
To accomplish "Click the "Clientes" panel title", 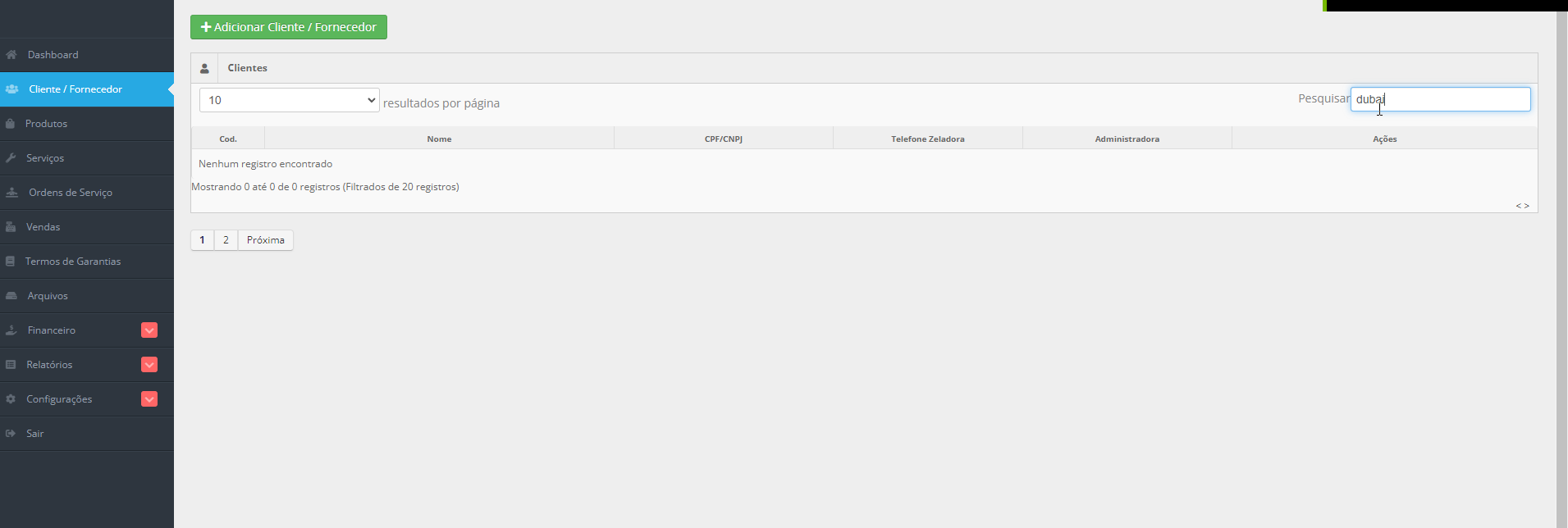I will click(248, 68).
